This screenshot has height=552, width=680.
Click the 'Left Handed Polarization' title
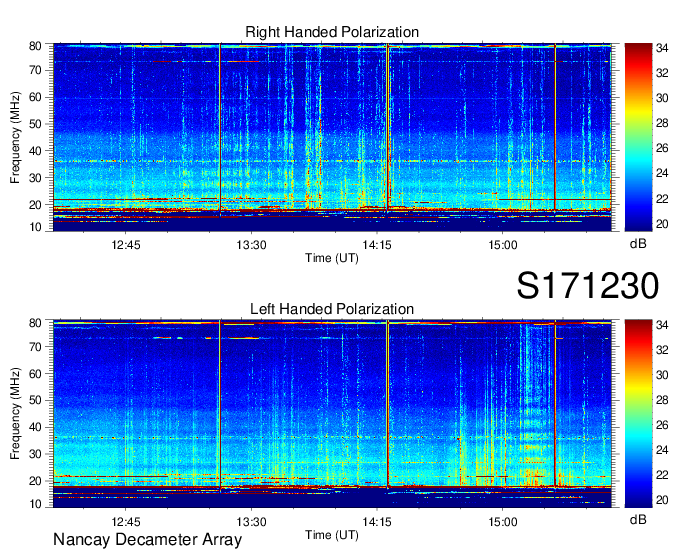[x=332, y=309]
